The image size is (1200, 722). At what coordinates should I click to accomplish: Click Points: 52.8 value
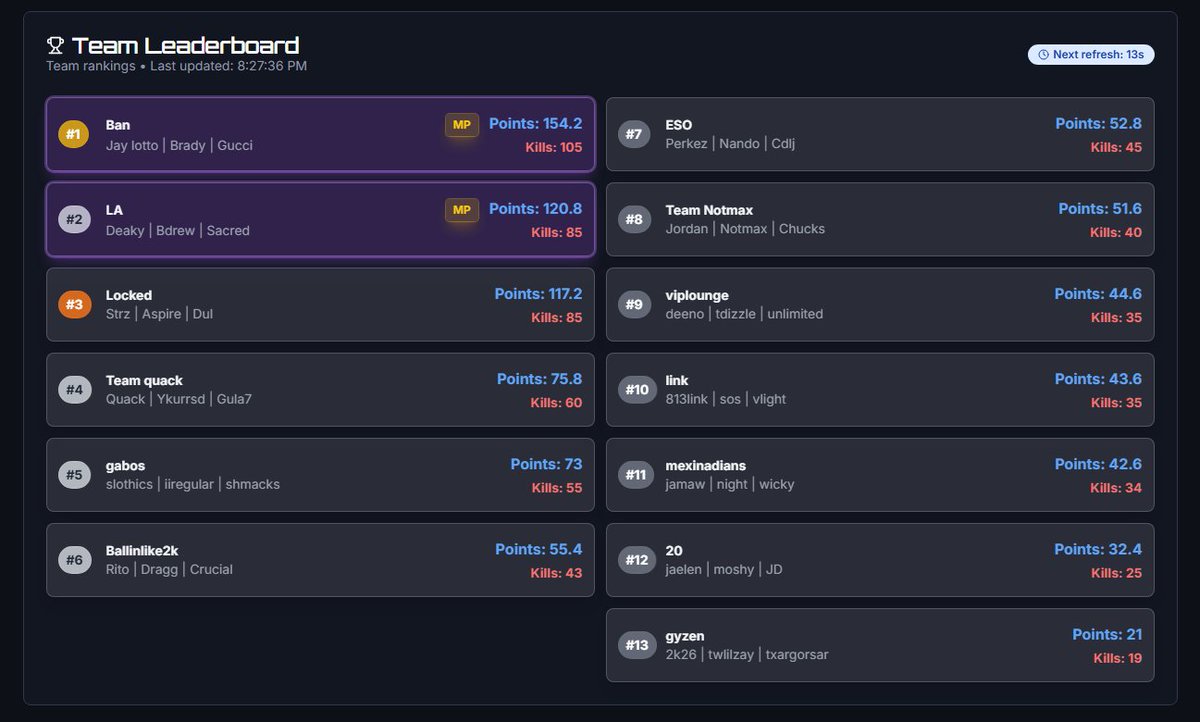click(x=1098, y=124)
